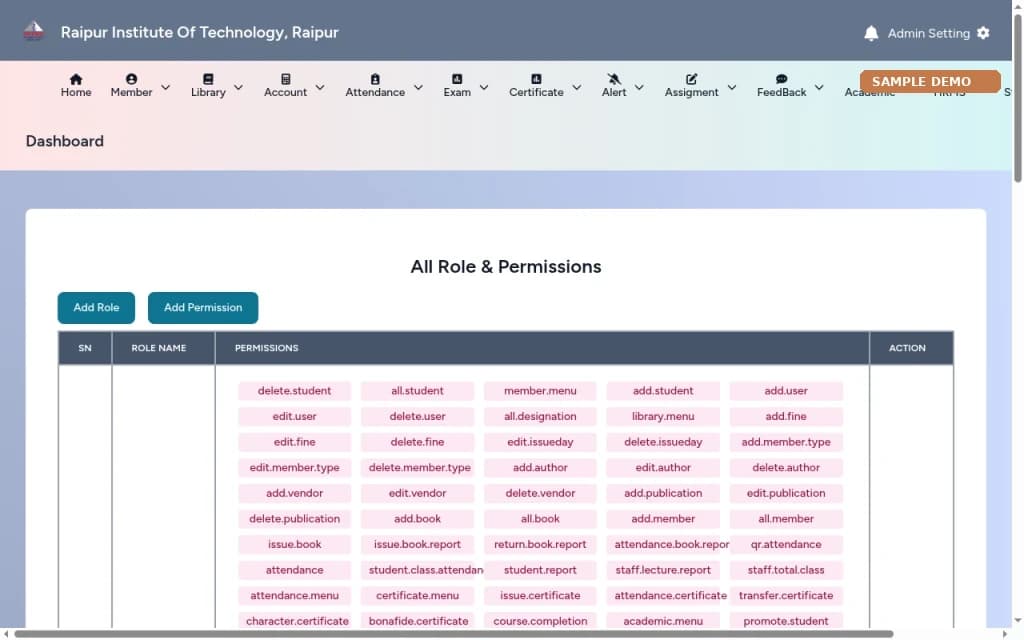The image size is (1024, 640).
Task: Expand the Exam menu chevron
Action: (x=484, y=87)
